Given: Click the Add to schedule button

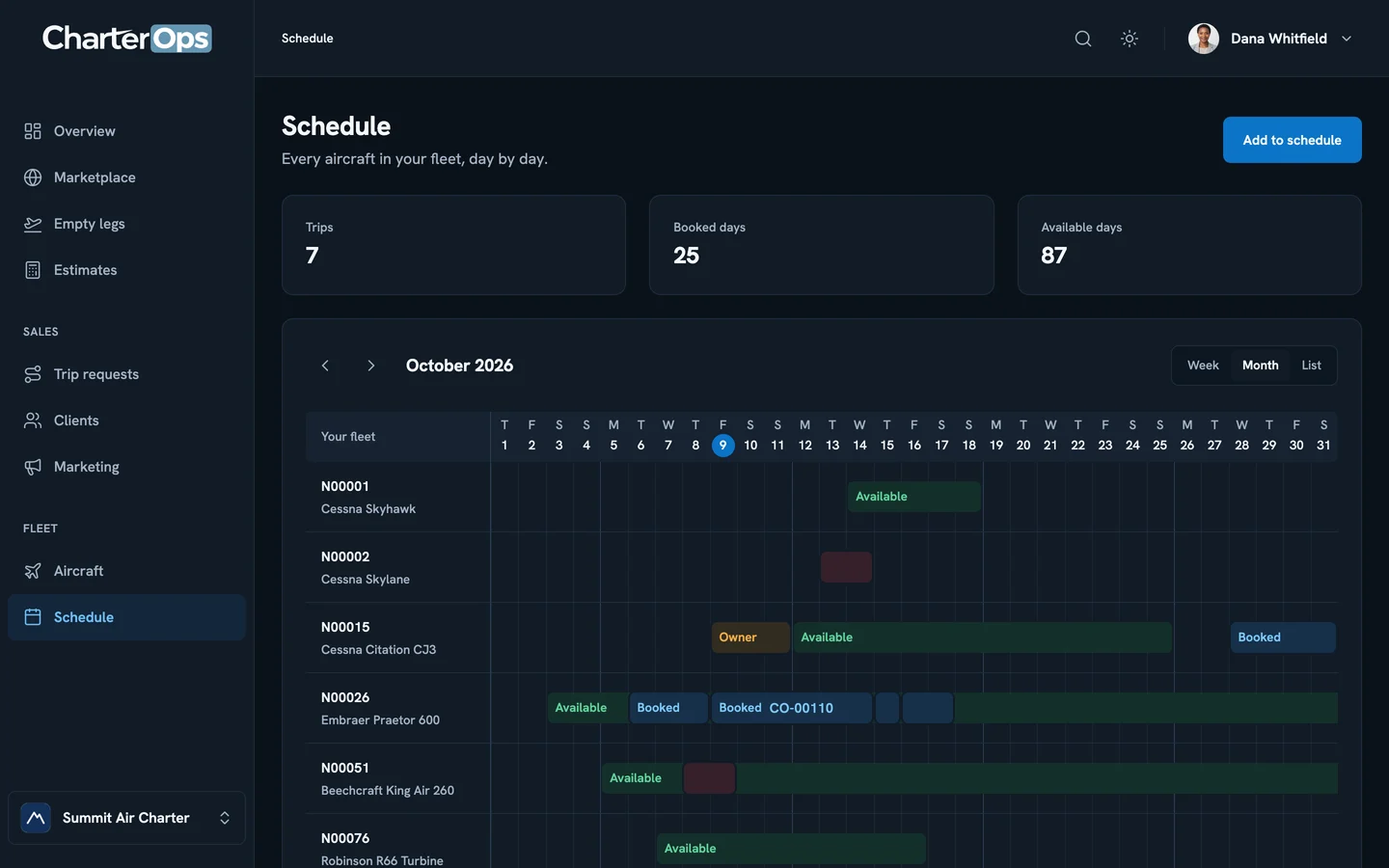Looking at the screenshot, I should point(1292,140).
